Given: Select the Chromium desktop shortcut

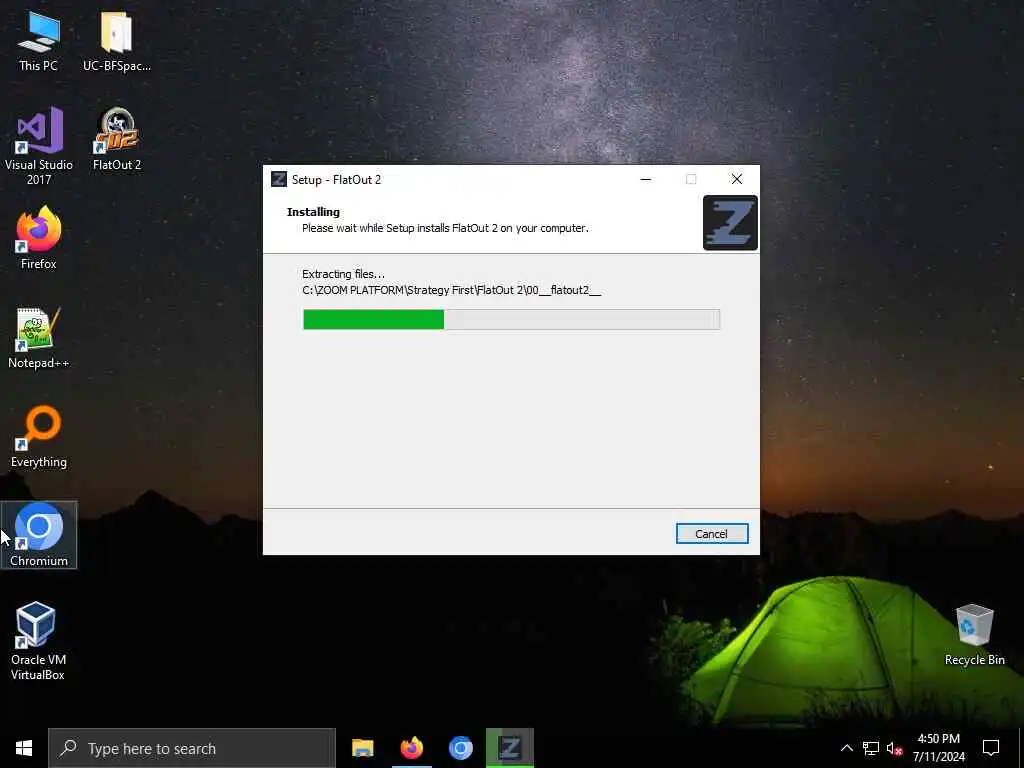Looking at the screenshot, I should click(39, 535).
